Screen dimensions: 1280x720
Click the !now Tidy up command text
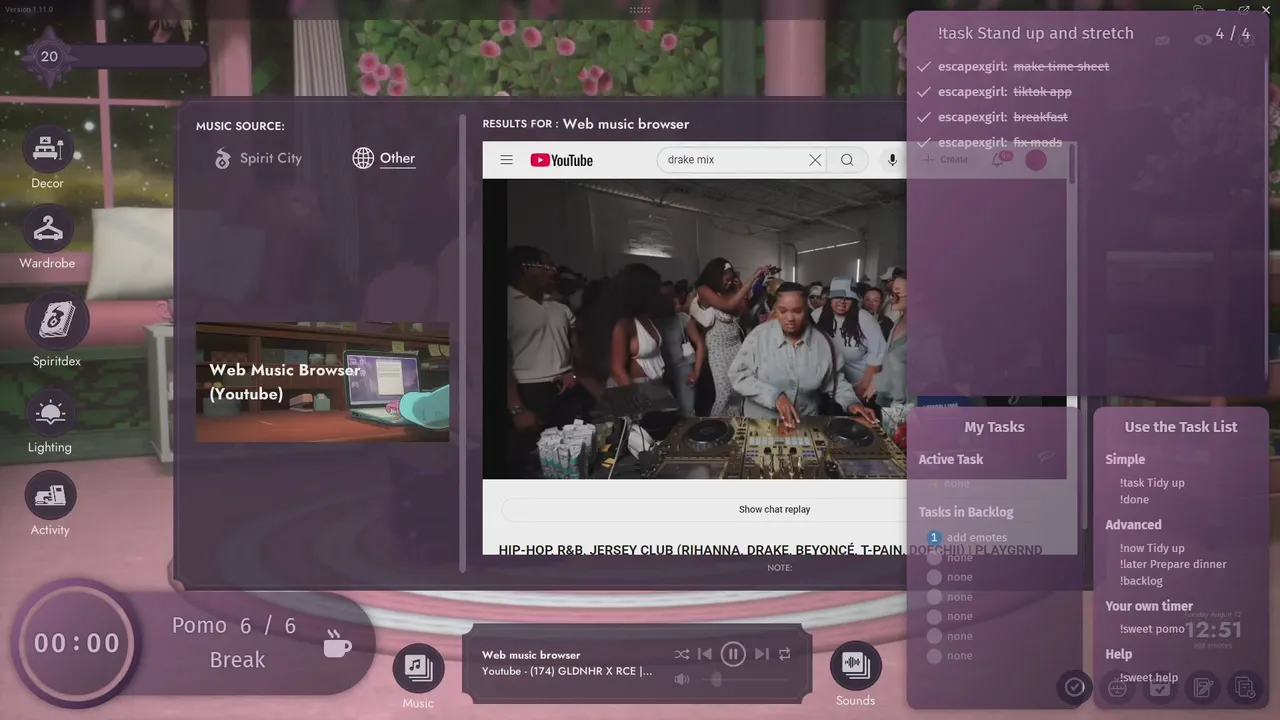[x=1152, y=548]
